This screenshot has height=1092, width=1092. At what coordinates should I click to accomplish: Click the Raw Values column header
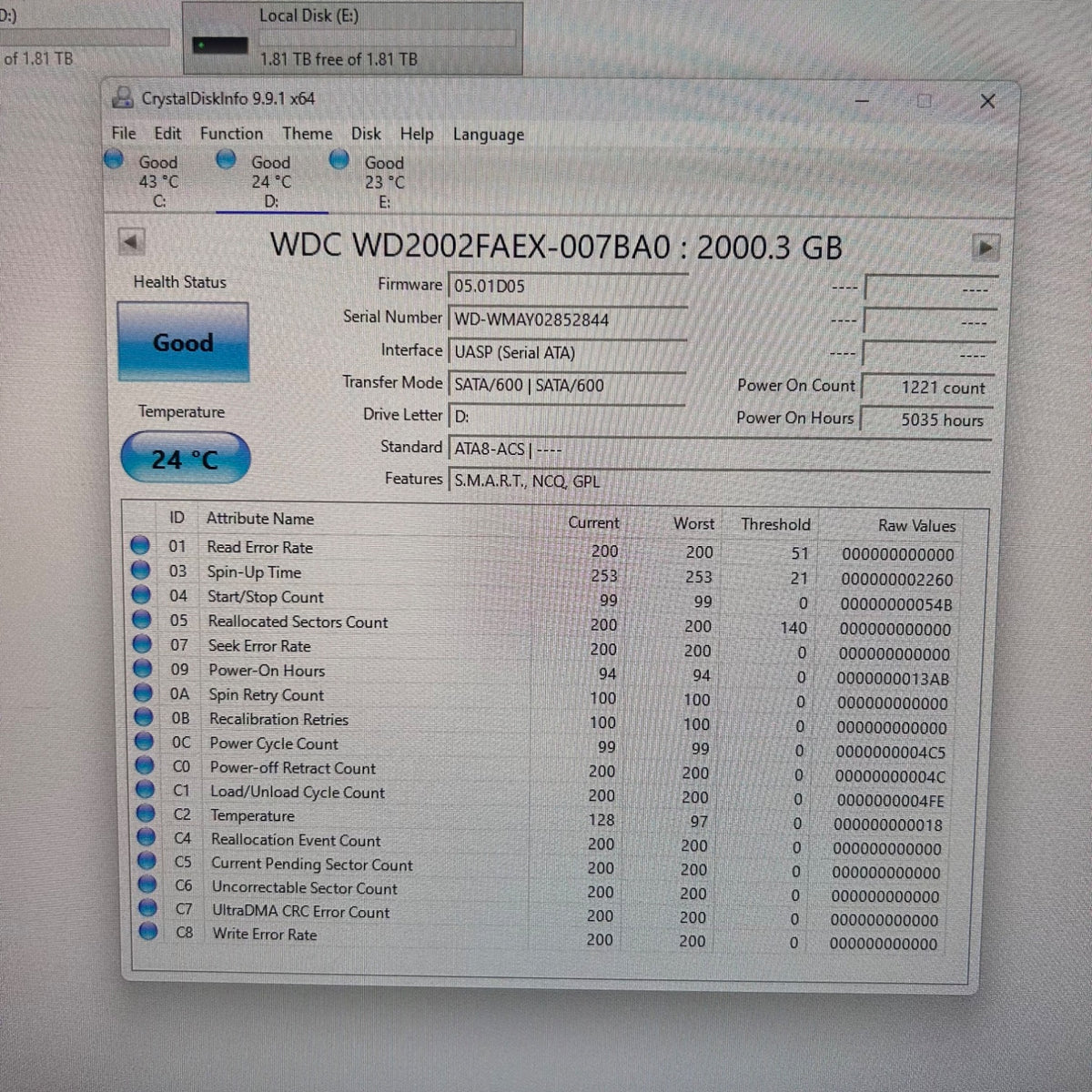click(916, 526)
